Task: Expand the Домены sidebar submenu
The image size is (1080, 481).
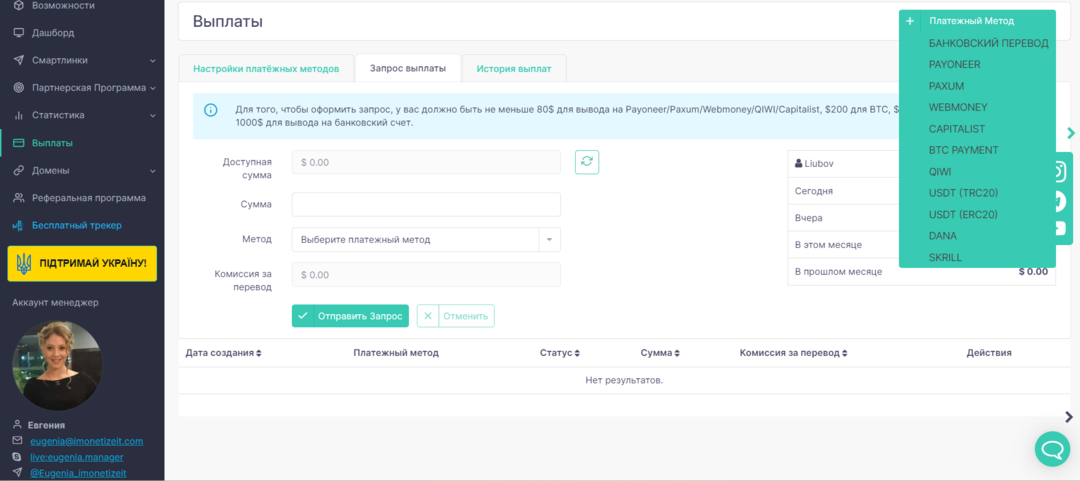Action: pos(152,171)
